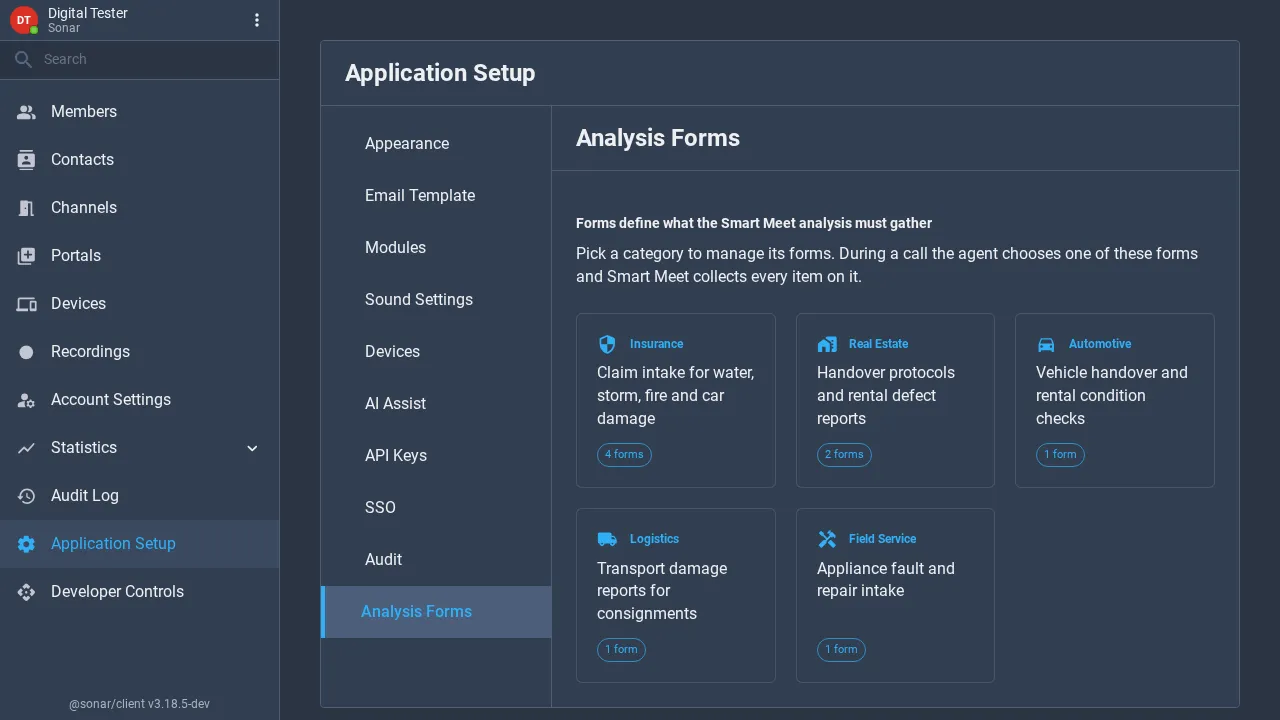Screen dimensions: 1280x720
Task: Open AI Assist settings
Action: (436, 404)
